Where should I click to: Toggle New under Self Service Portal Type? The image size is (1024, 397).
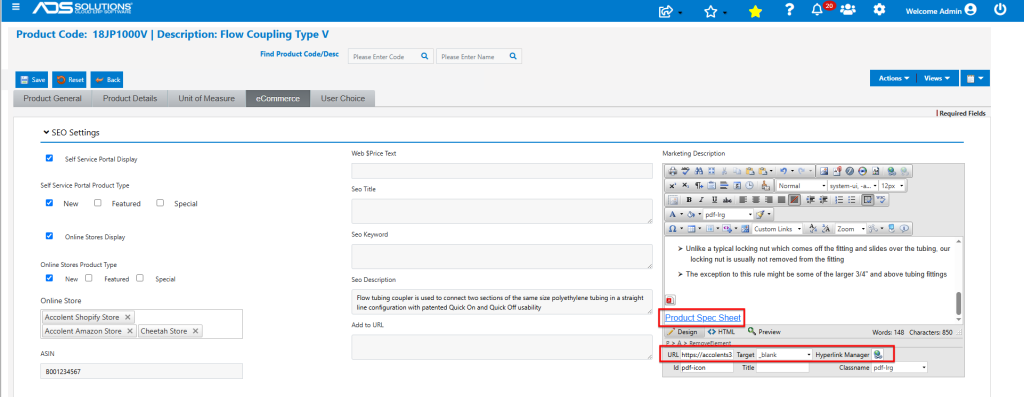pos(50,203)
